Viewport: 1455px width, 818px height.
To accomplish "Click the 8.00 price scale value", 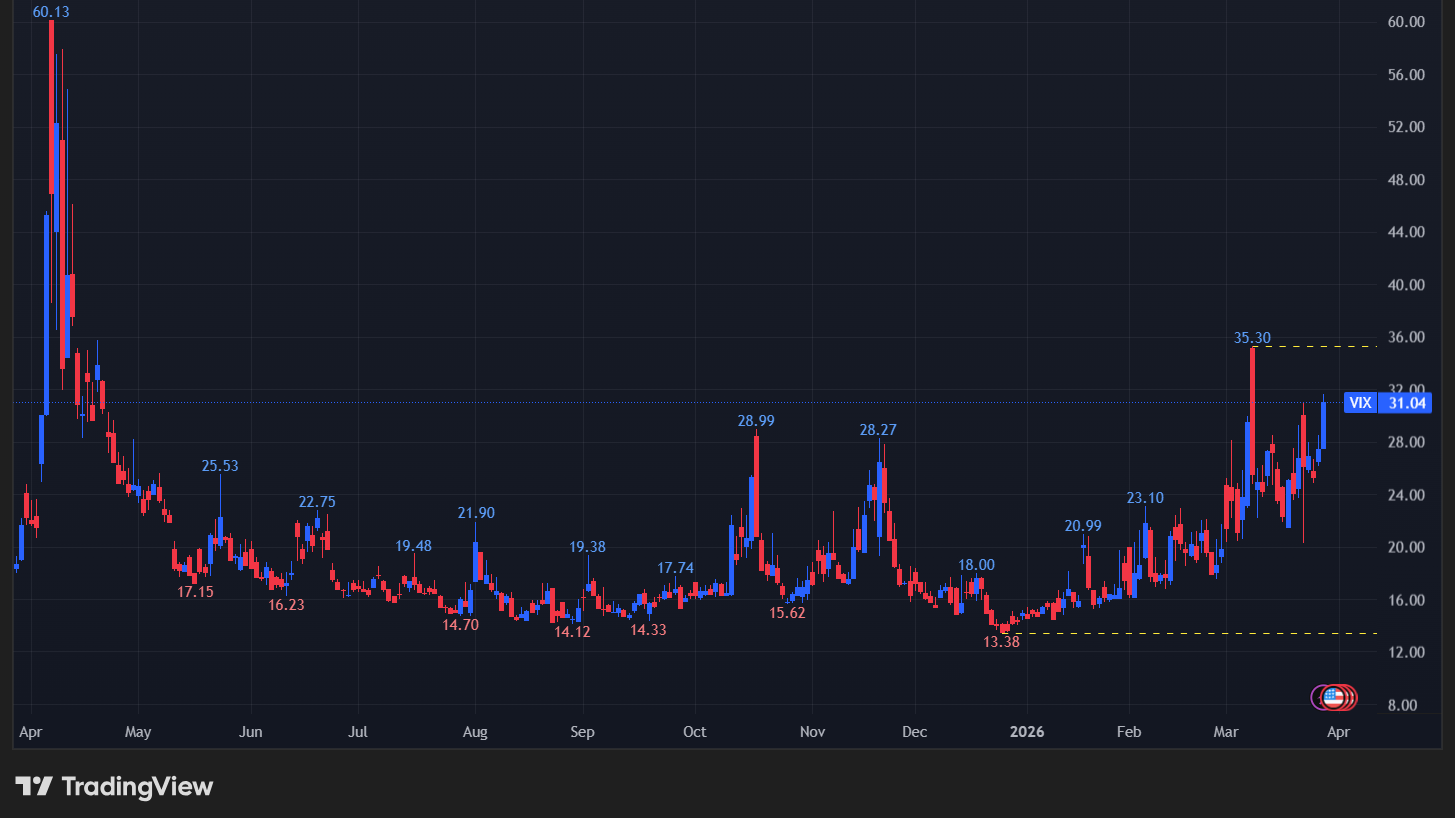I will click(1406, 705).
